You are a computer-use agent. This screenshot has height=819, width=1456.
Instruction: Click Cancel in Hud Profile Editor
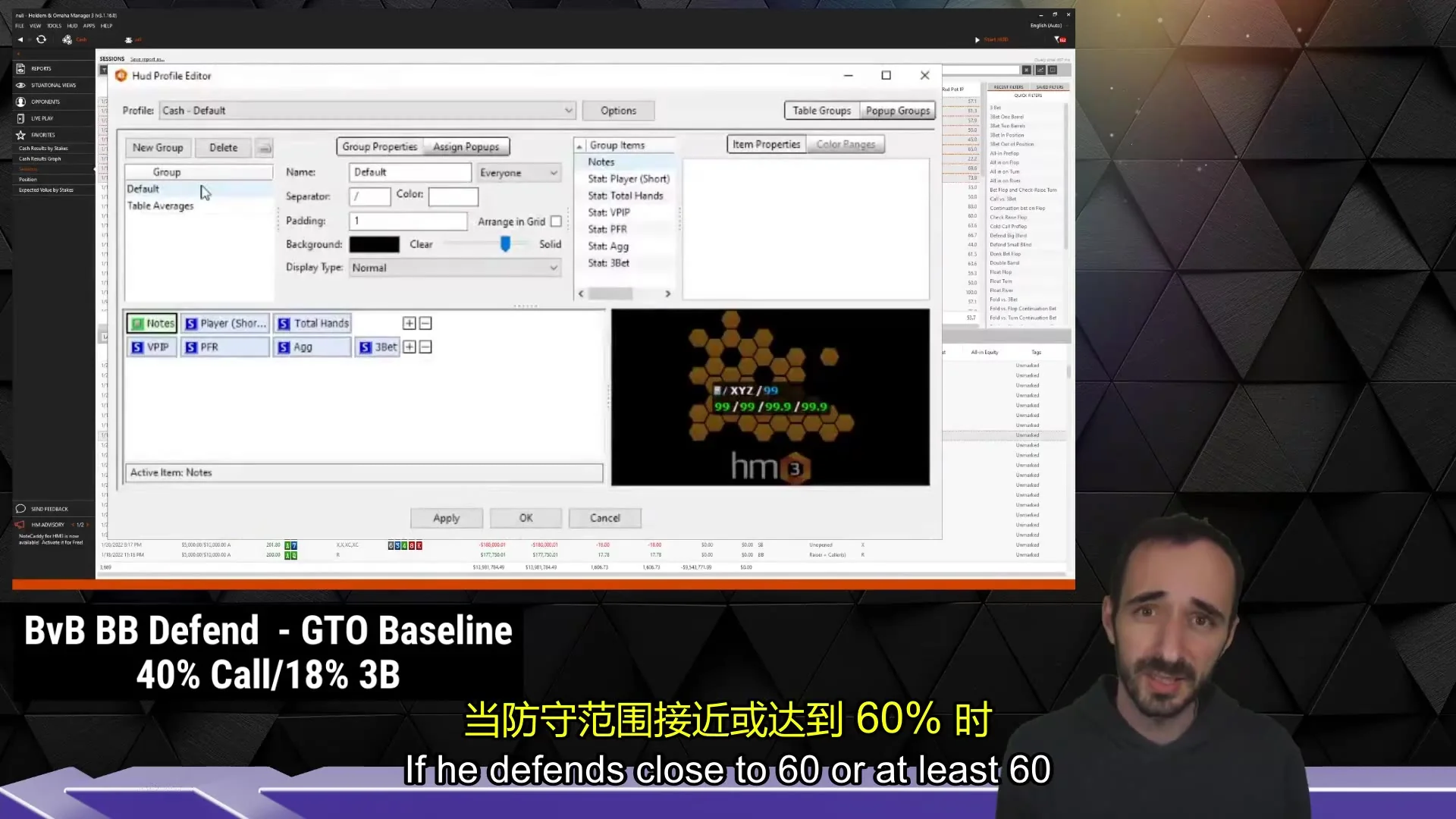click(x=605, y=519)
